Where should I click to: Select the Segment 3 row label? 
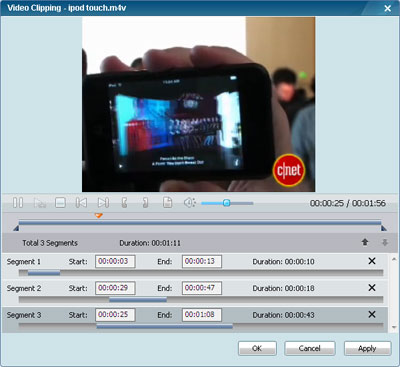[x=24, y=315]
